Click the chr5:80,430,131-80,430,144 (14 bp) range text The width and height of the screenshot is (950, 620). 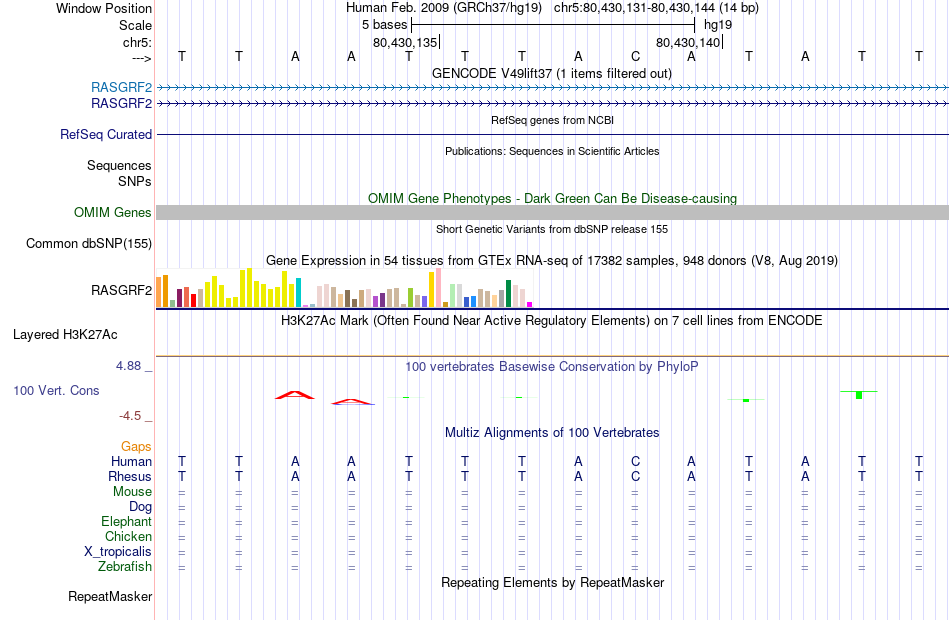656,8
